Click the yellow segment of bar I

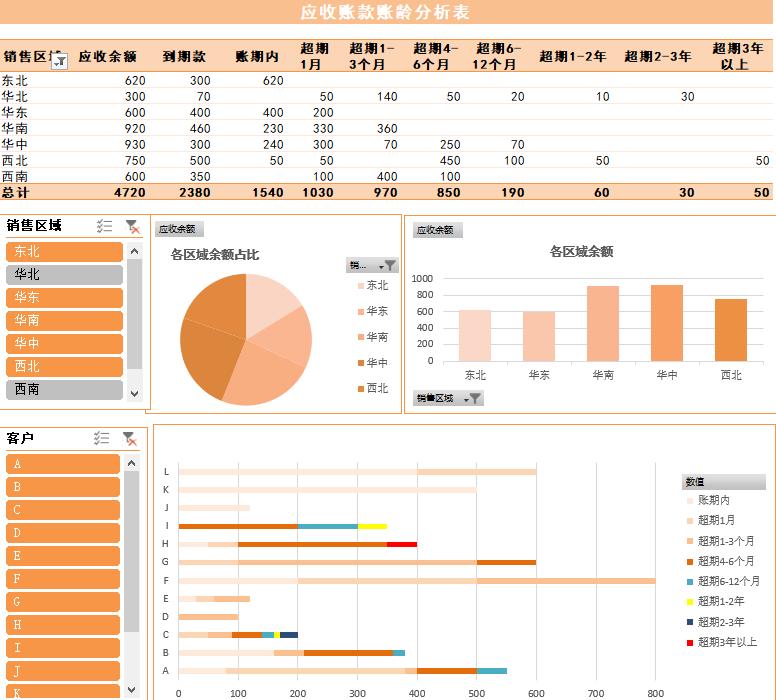[372, 526]
